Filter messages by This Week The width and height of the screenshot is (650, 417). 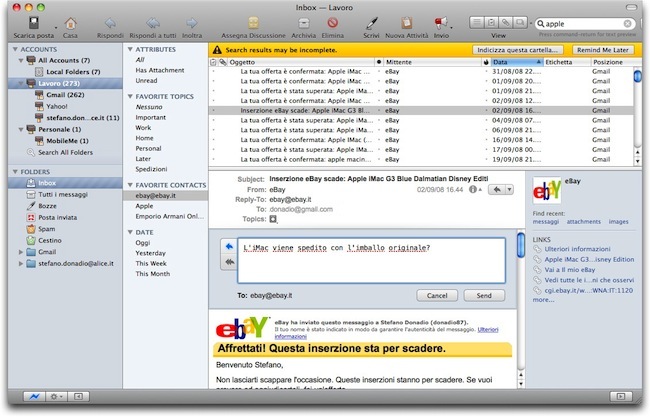[151, 263]
